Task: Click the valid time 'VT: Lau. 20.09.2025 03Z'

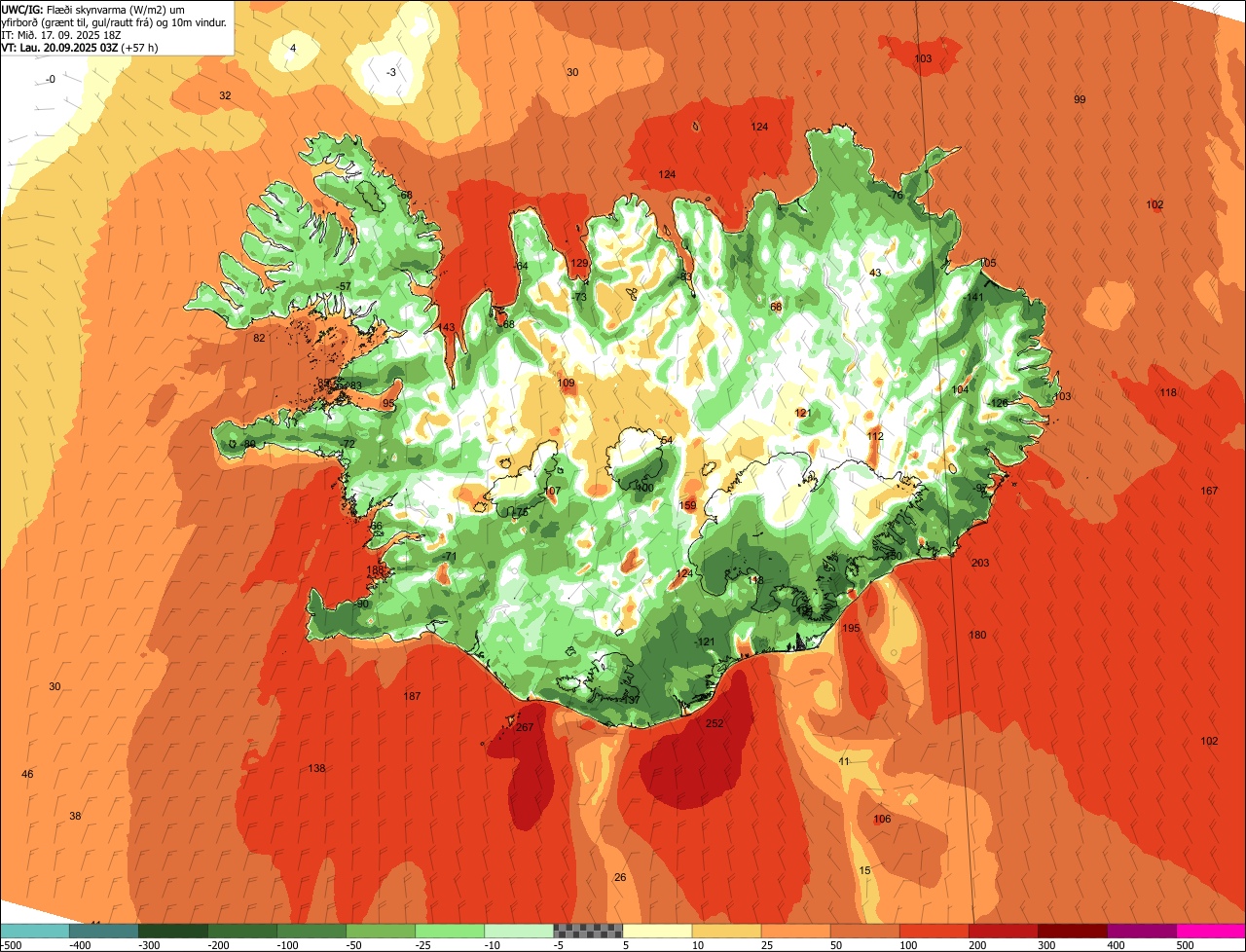Action: pyautogui.click(x=59, y=47)
